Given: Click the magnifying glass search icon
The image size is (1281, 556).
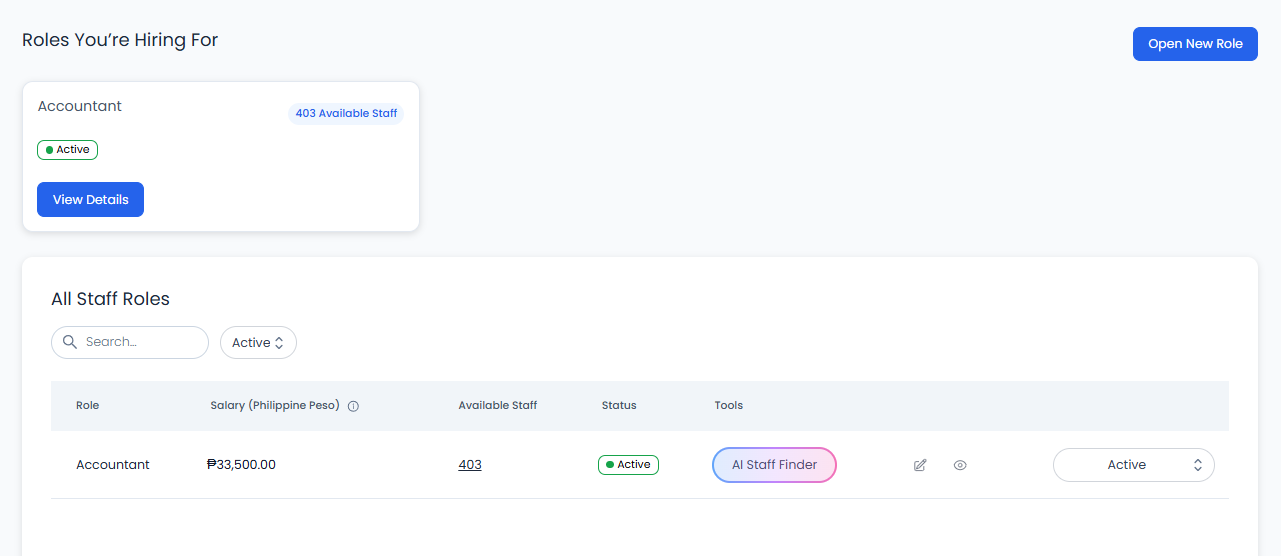Looking at the screenshot, I should click(x=70, y=342).
